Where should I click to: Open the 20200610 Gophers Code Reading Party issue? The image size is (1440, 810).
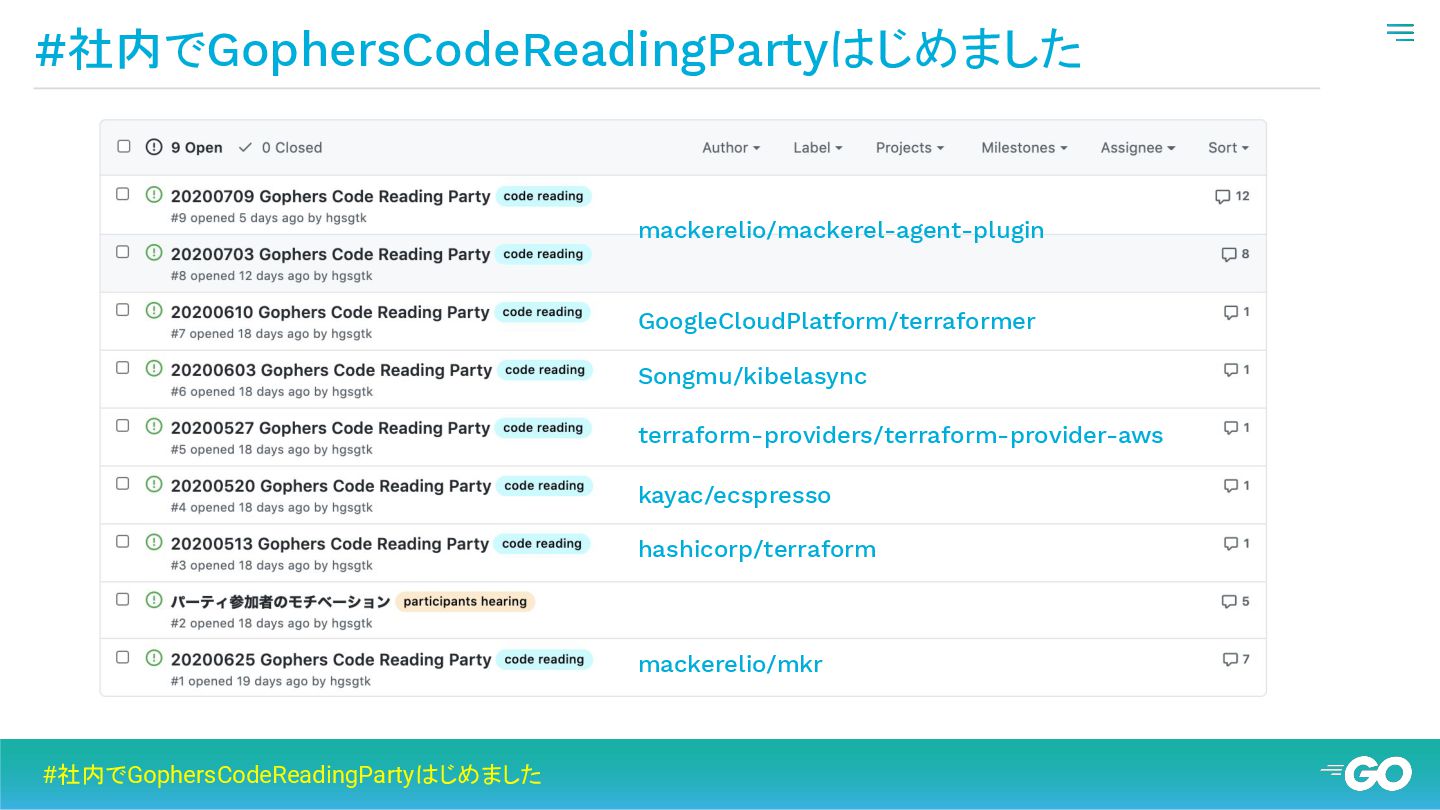tap(330, 313)
